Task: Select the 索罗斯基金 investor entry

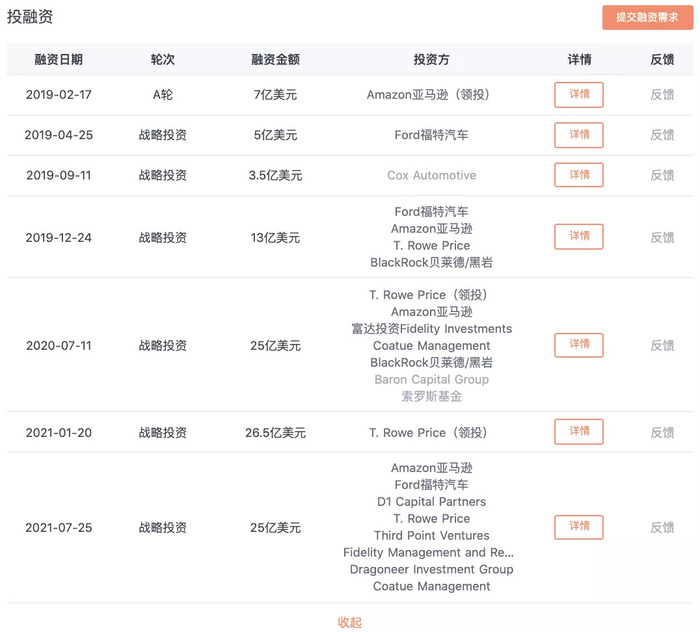Action: coord(431,396)
